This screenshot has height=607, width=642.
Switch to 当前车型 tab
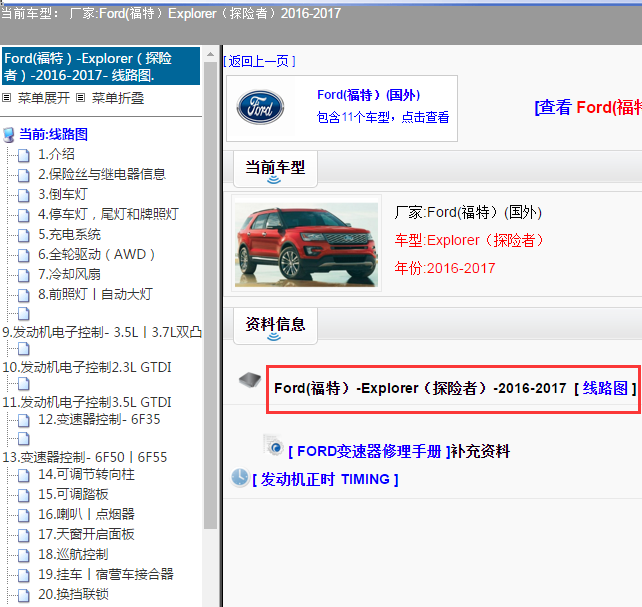point(275,169)
